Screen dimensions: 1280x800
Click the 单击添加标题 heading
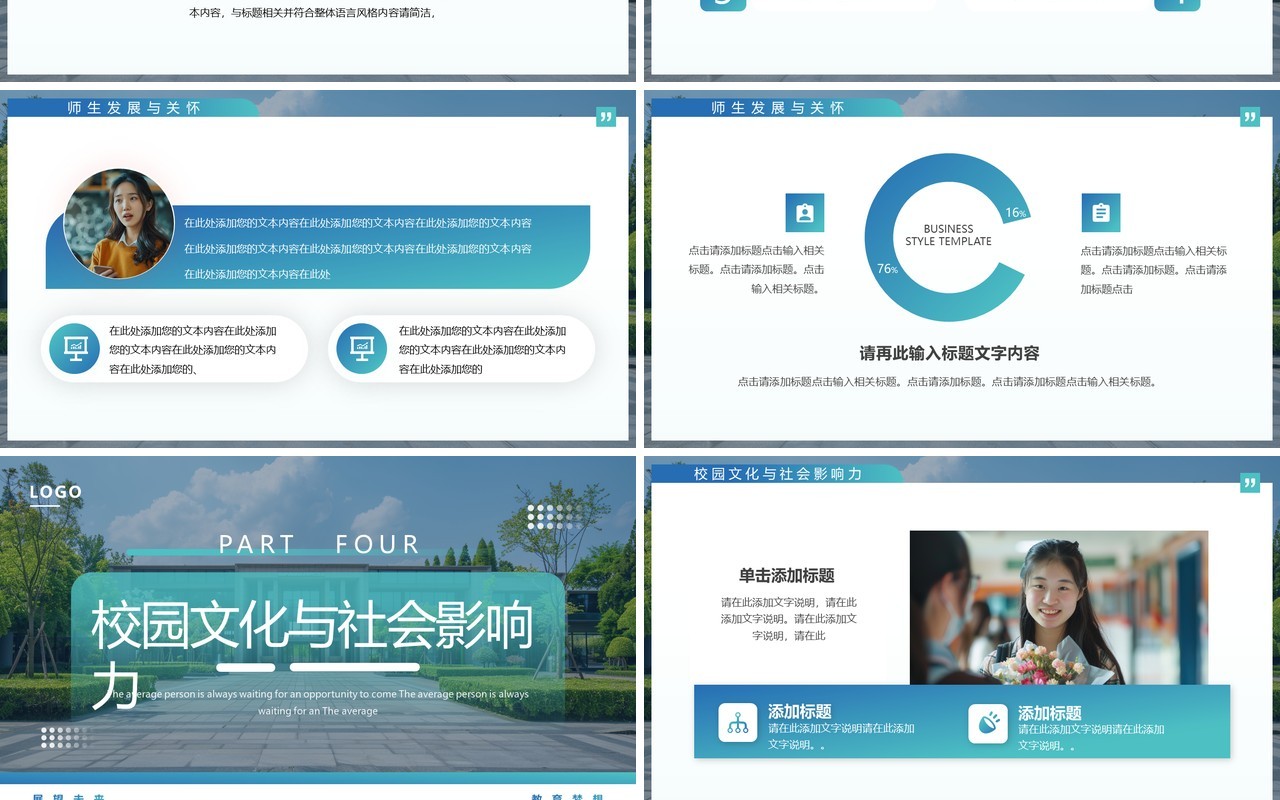[x=787, y=576]
